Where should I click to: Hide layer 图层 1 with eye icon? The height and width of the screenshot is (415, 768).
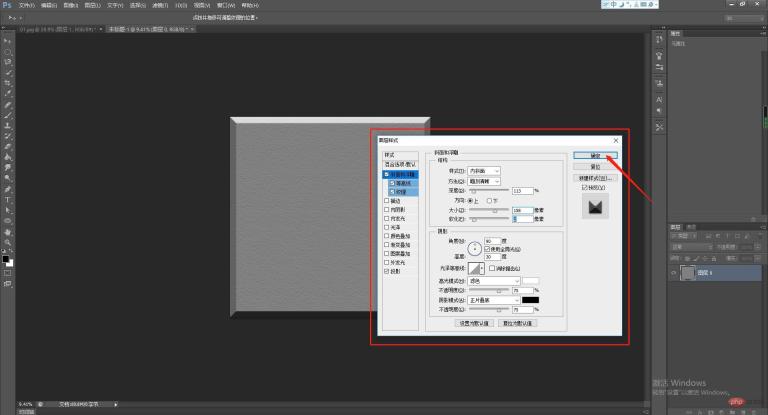(x=672, y=272)
